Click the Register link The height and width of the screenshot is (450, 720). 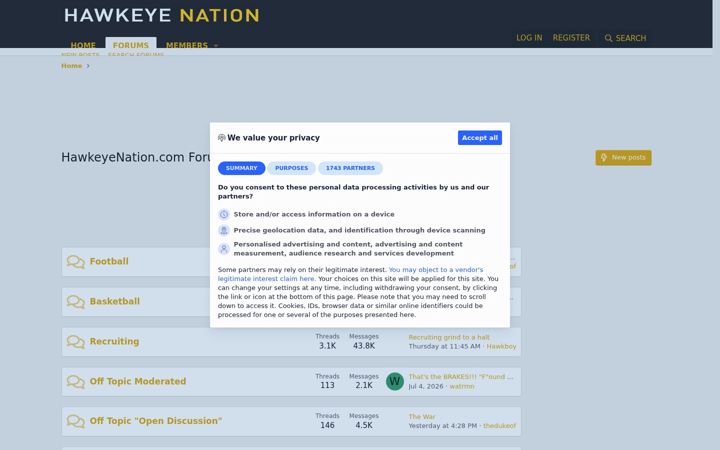coord(571,38)
